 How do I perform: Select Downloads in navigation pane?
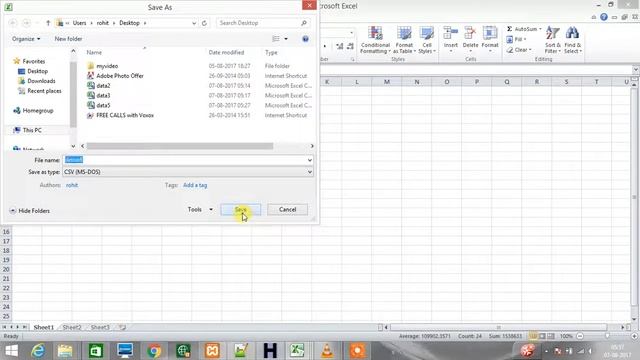coord(41,81)
